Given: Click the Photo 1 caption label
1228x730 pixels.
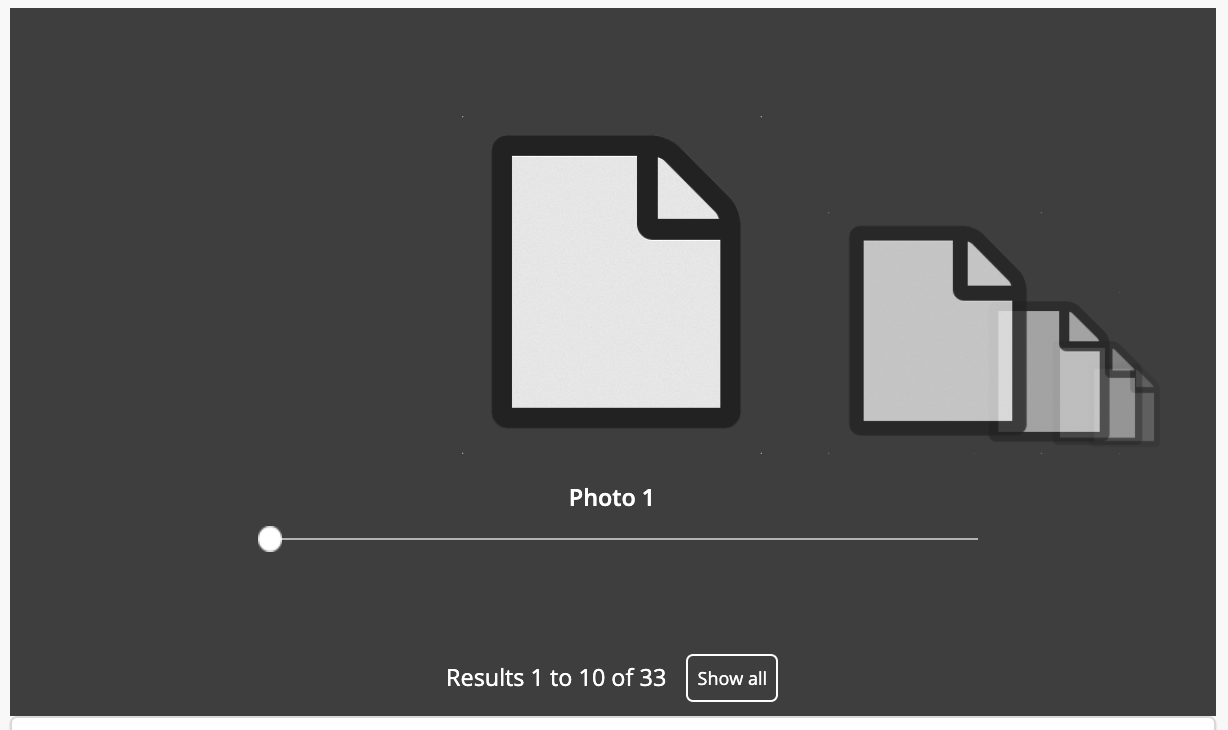Looking at the screenshot, I should tap(611, 497).
